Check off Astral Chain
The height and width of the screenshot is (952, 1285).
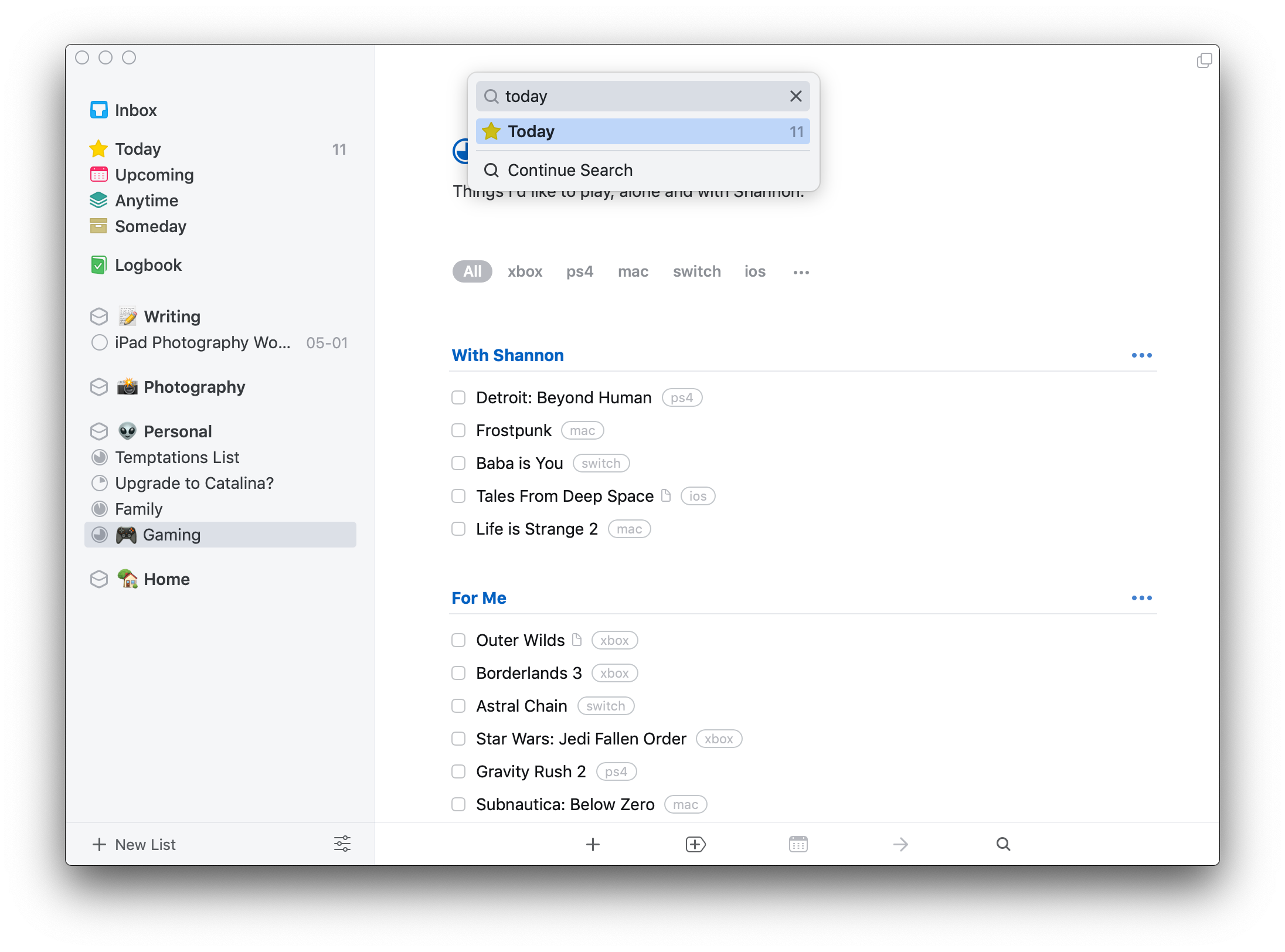[x=458, y=706]
